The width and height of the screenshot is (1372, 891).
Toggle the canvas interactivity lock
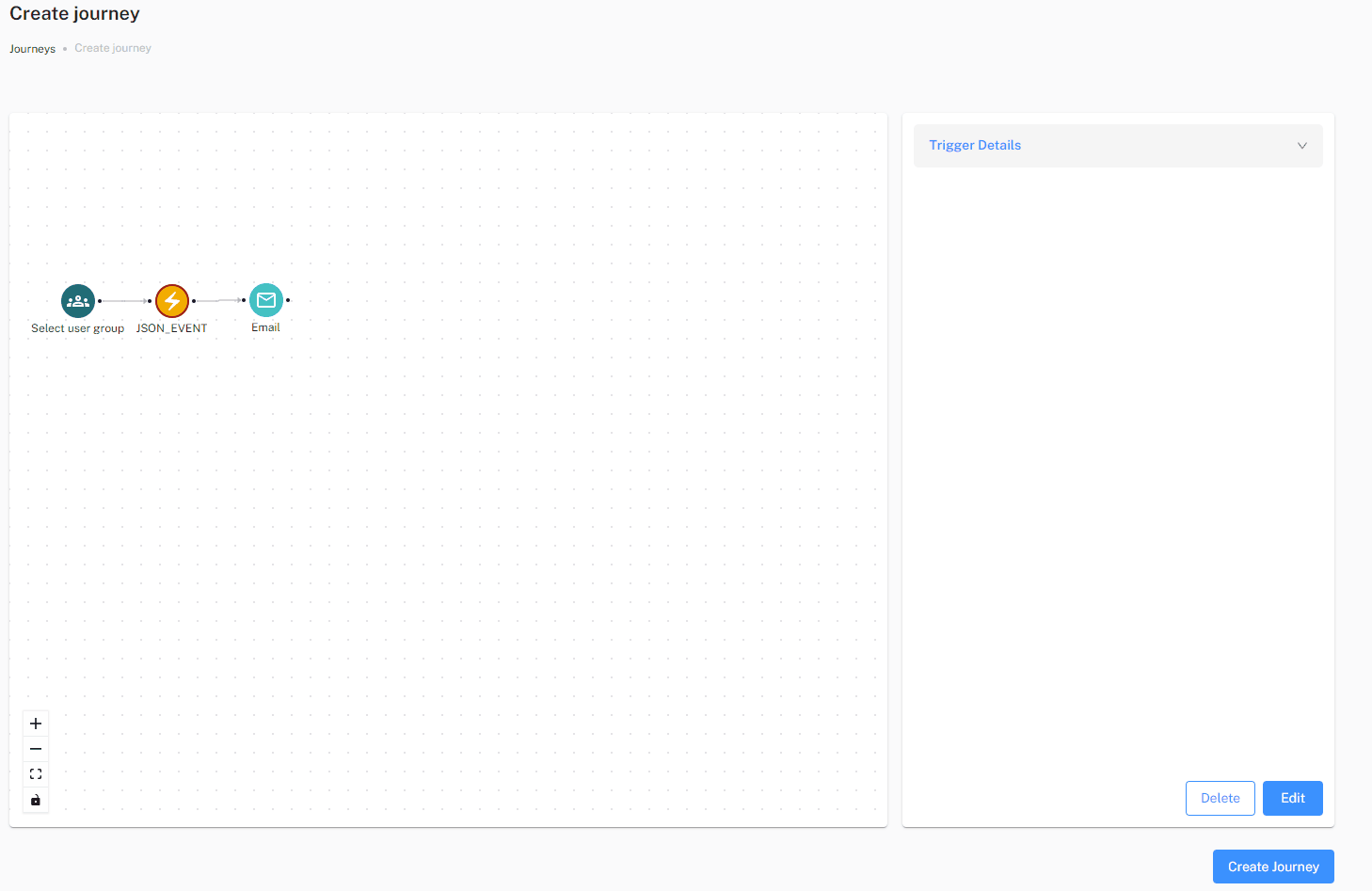36,800
